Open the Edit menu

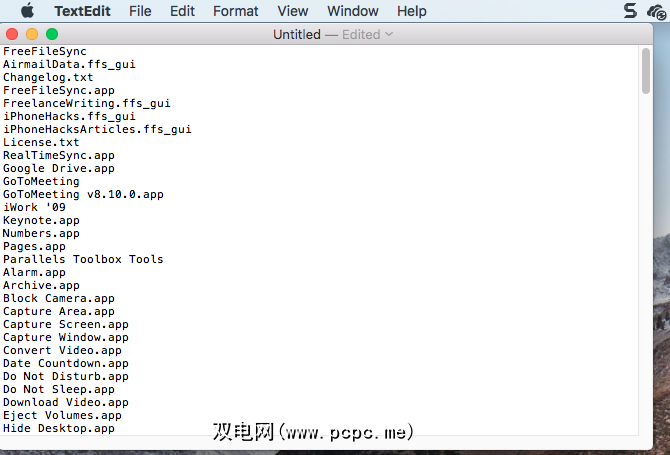click(182, 11)
